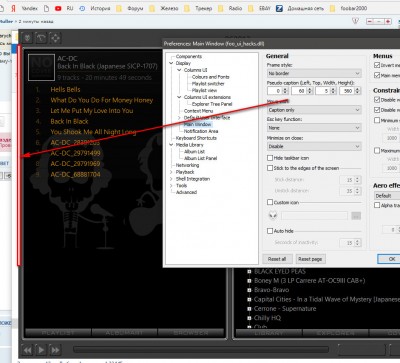Open the История bookmark clock icon

(82, 8)
